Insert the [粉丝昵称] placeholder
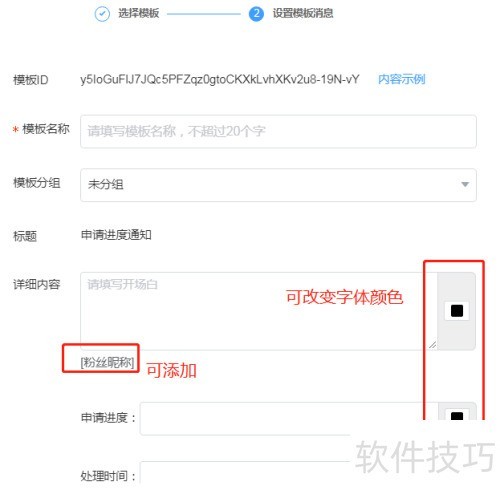The image size is (500, 494). click(107, 362)
